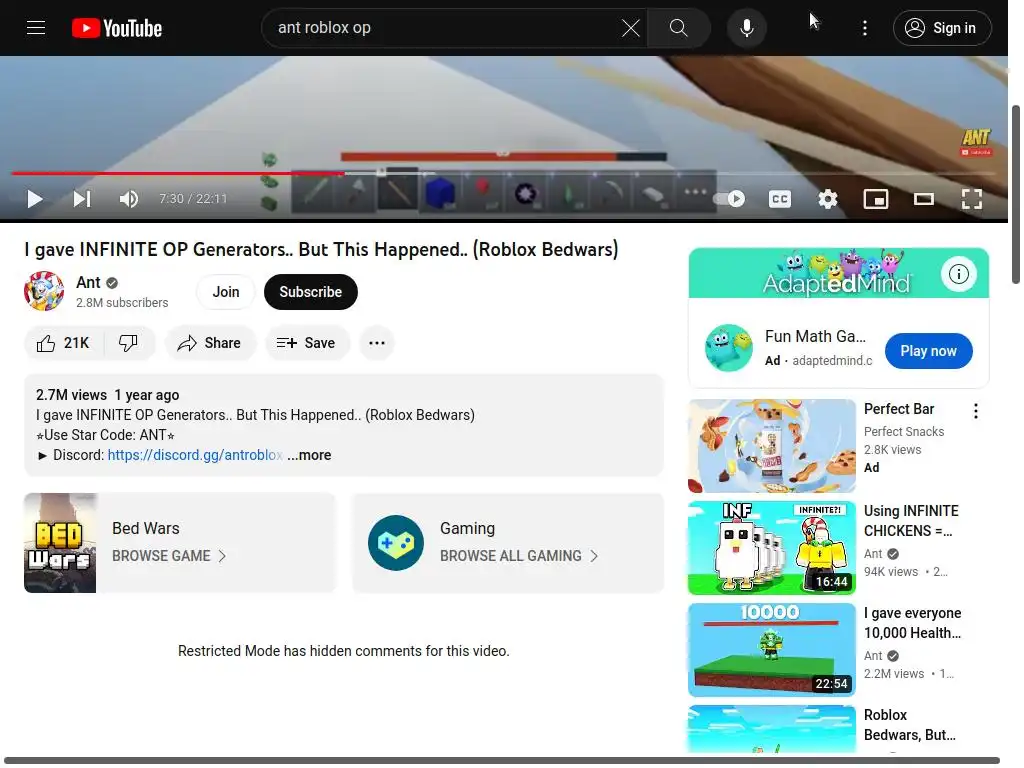Open options menu for Perfect Bar ad
The image size is (1024, 768).
point(976,411)
